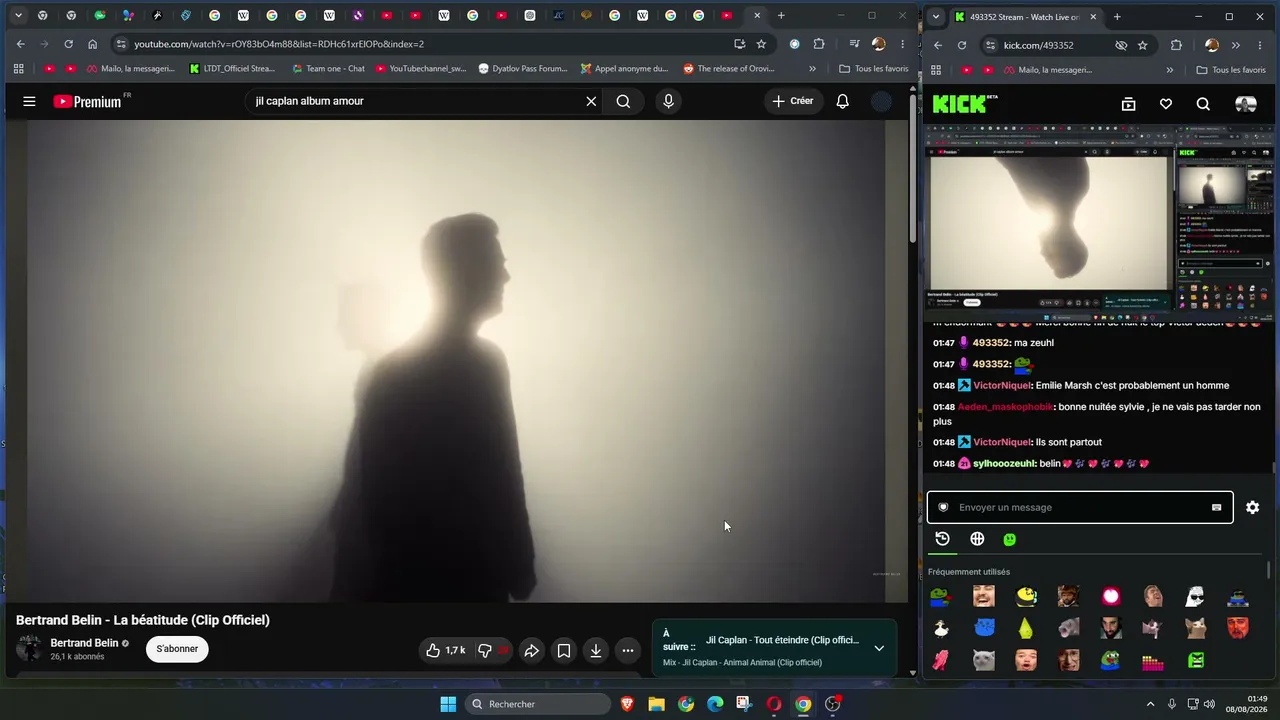This screenshot has width=1280, height=720.
Task: Open the Chrome menu in Kick window
Action: pyautogui.click(x=1261, y=45)
